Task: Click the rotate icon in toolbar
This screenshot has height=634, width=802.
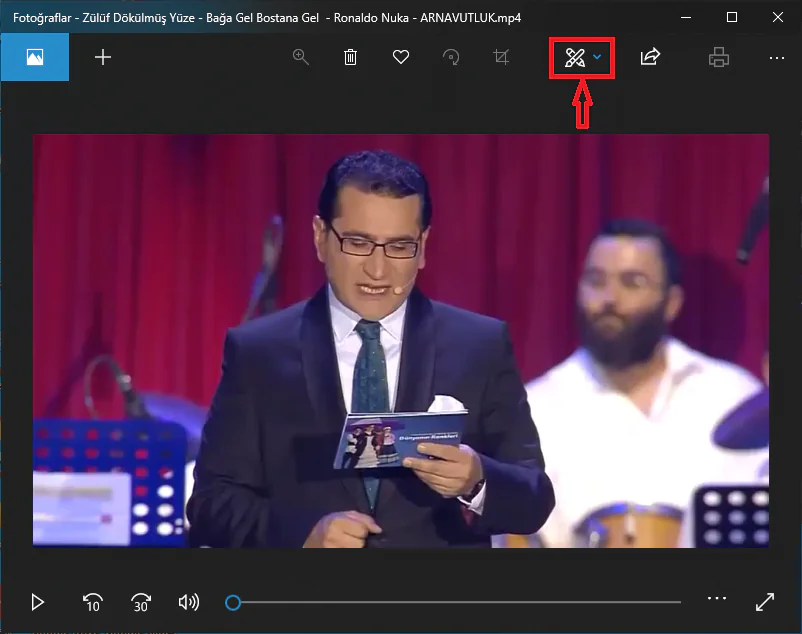Action: click(x=451, y=57)
